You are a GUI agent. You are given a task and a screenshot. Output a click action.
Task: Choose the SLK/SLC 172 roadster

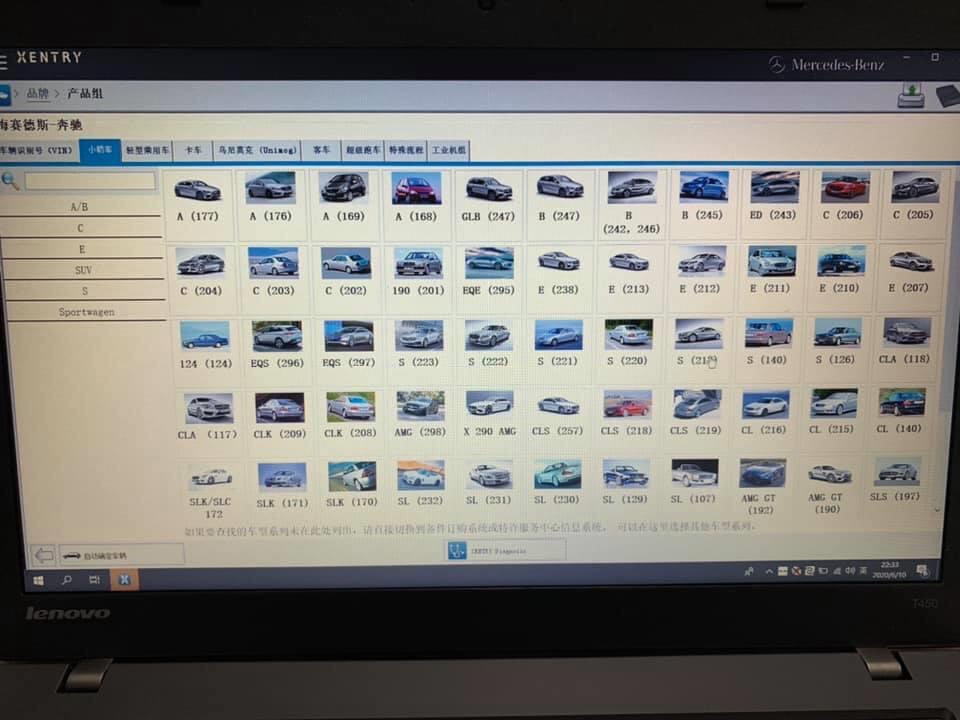pyautogui.click(x=211, y=491)
